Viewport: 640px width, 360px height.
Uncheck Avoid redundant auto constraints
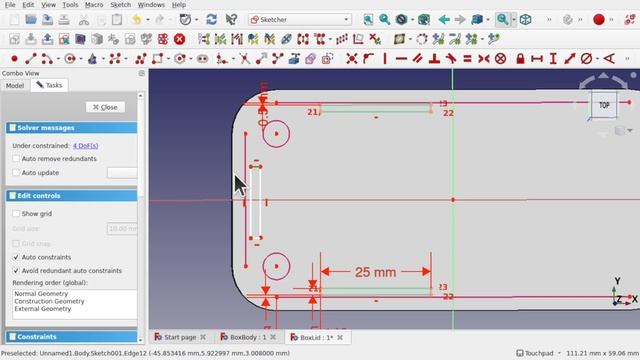16,271
